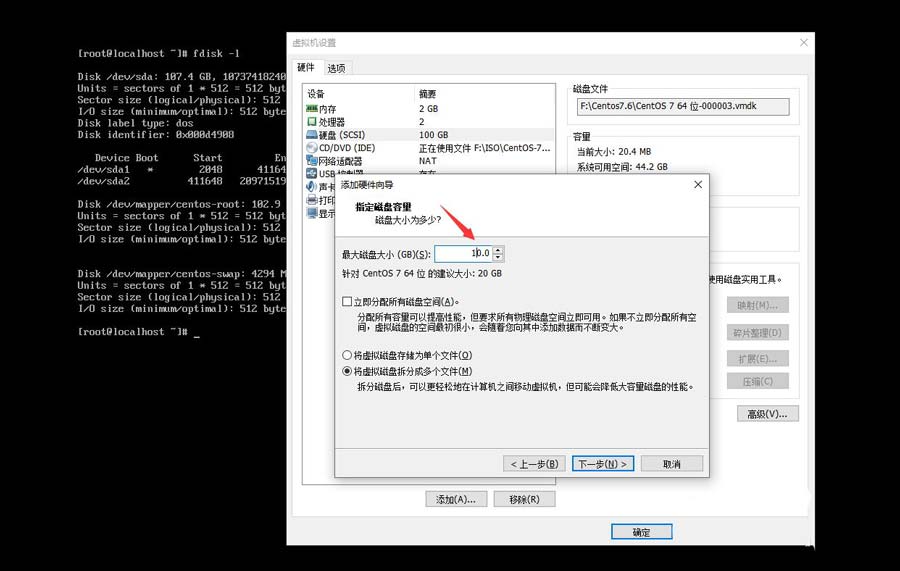Screen dimensions: 900x571
Task: Choose 将虚拟磁盘拆分成多个文件 radio option
Action: pos(347,371)
